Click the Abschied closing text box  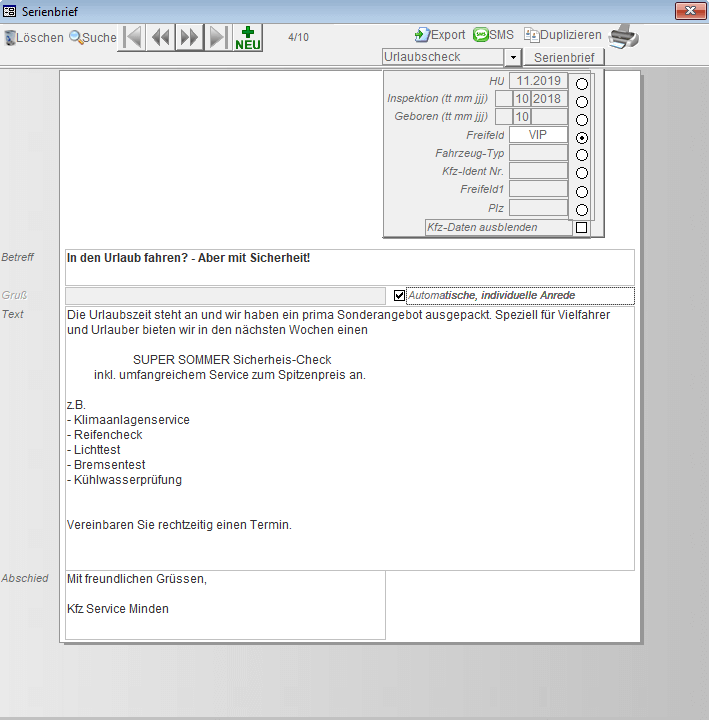pos(225,604)
